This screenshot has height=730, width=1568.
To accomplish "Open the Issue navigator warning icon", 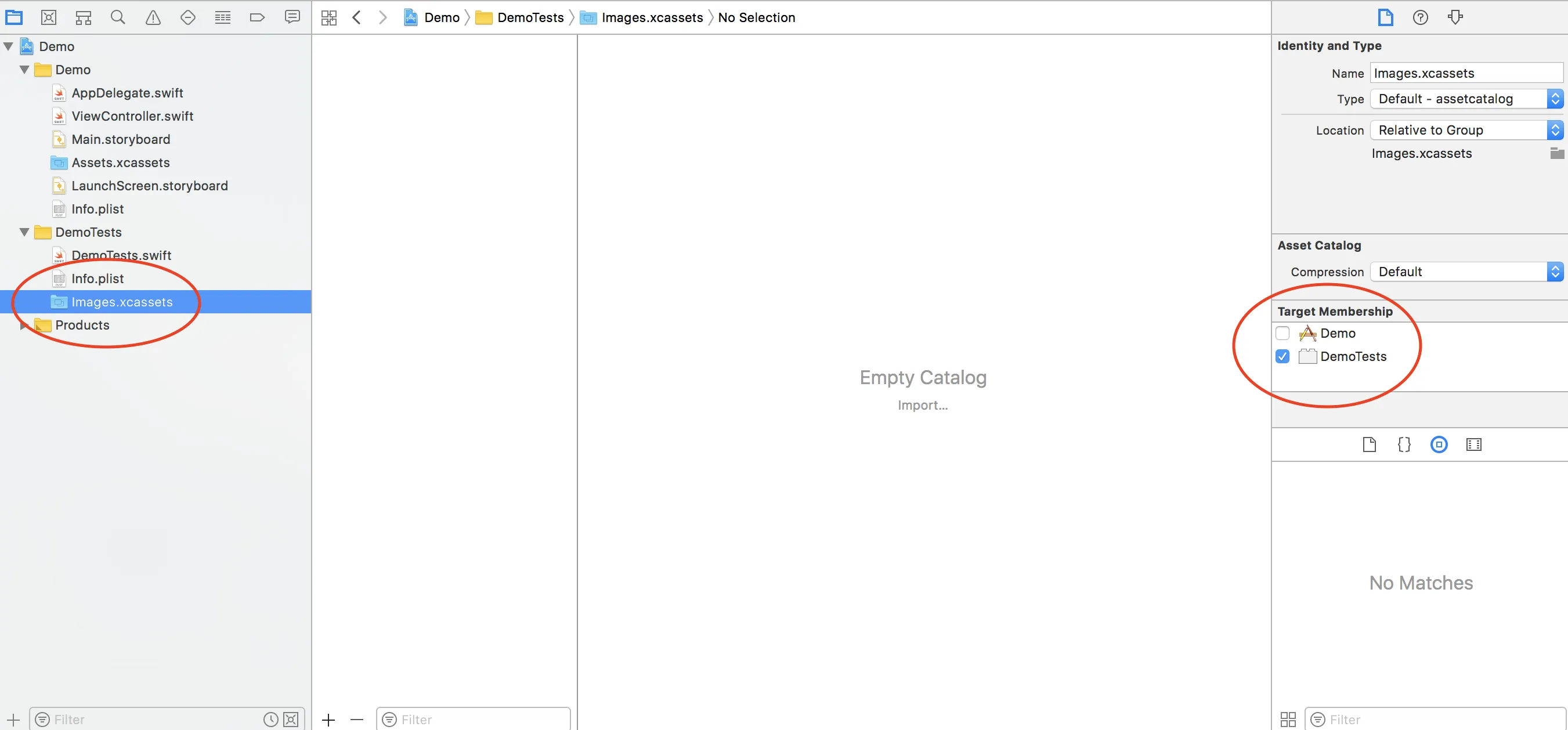I will coord(153,17).
